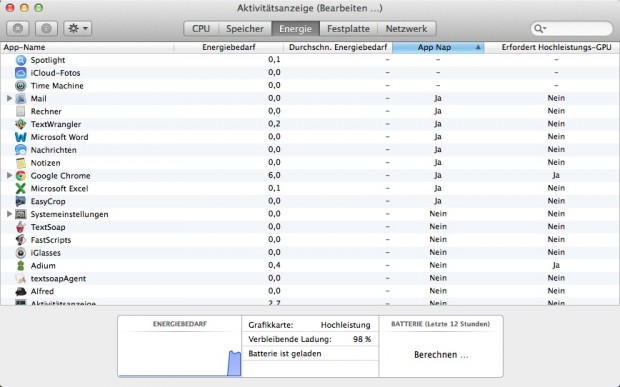Select the TextWrangler row name
Viewport: 620px width, 387px height.
pos(56,124)
